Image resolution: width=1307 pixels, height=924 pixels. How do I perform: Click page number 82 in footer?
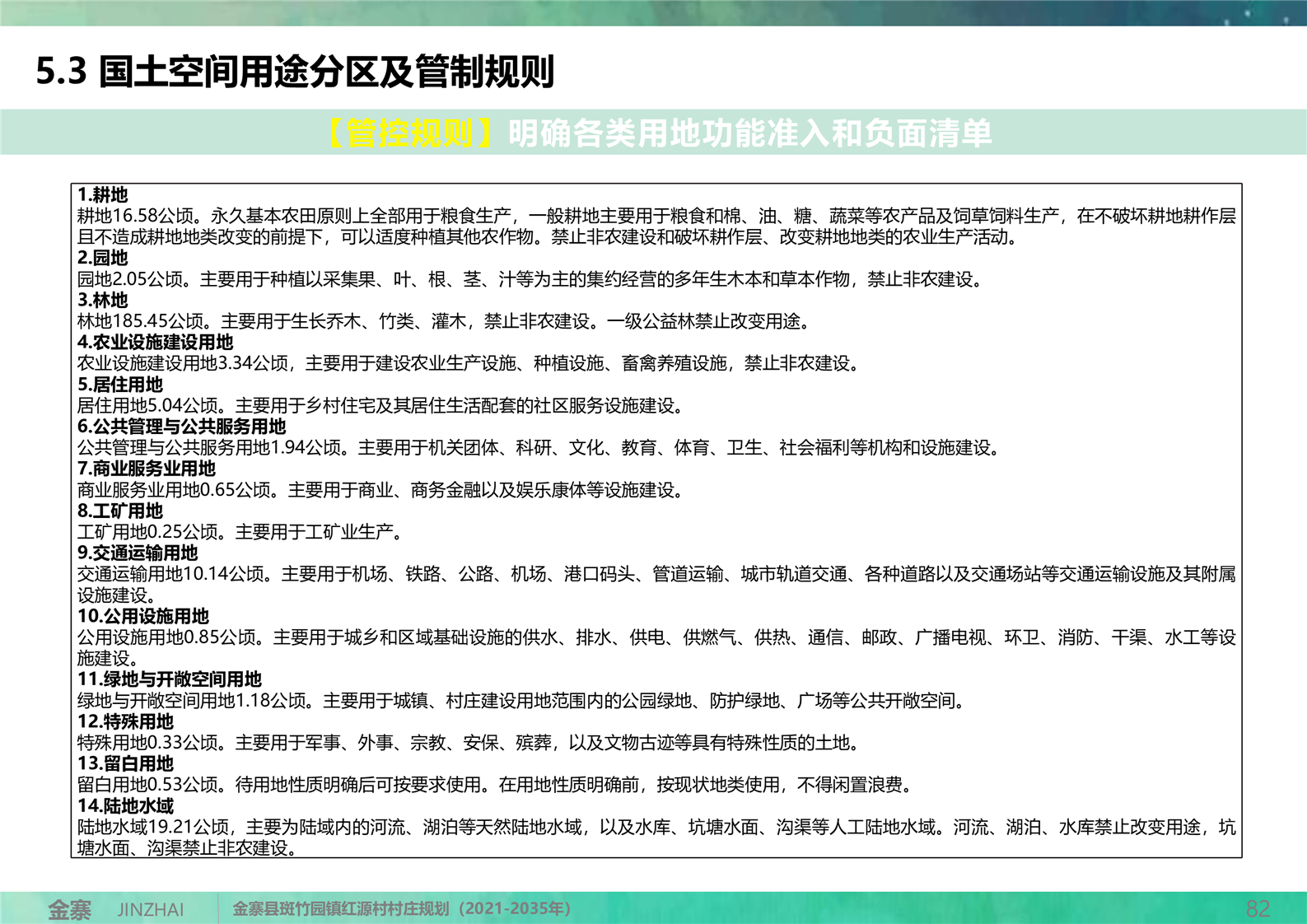tap(1258, 909)
